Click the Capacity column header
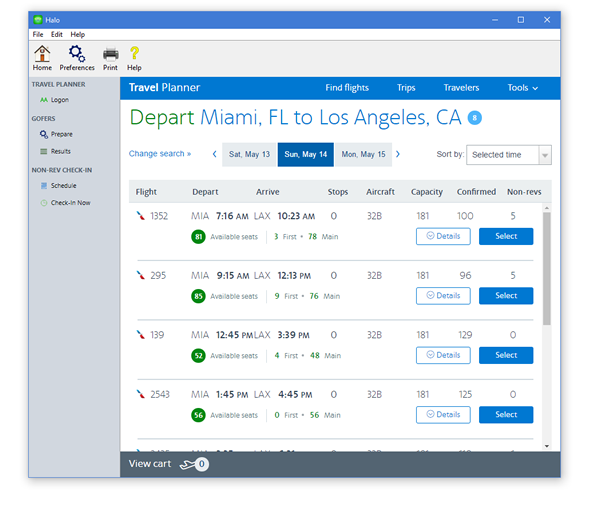This screenshot has width=600, height=506. pyautogui.click(x=427, y=192)
